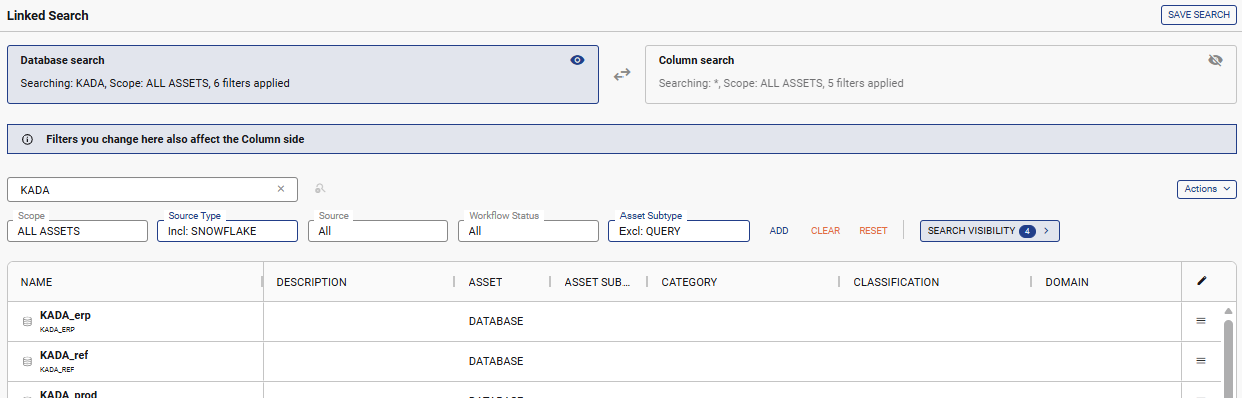The image size is (1242, 398).
Task: Click the RESET filters button
Action: tap(873, 231)
